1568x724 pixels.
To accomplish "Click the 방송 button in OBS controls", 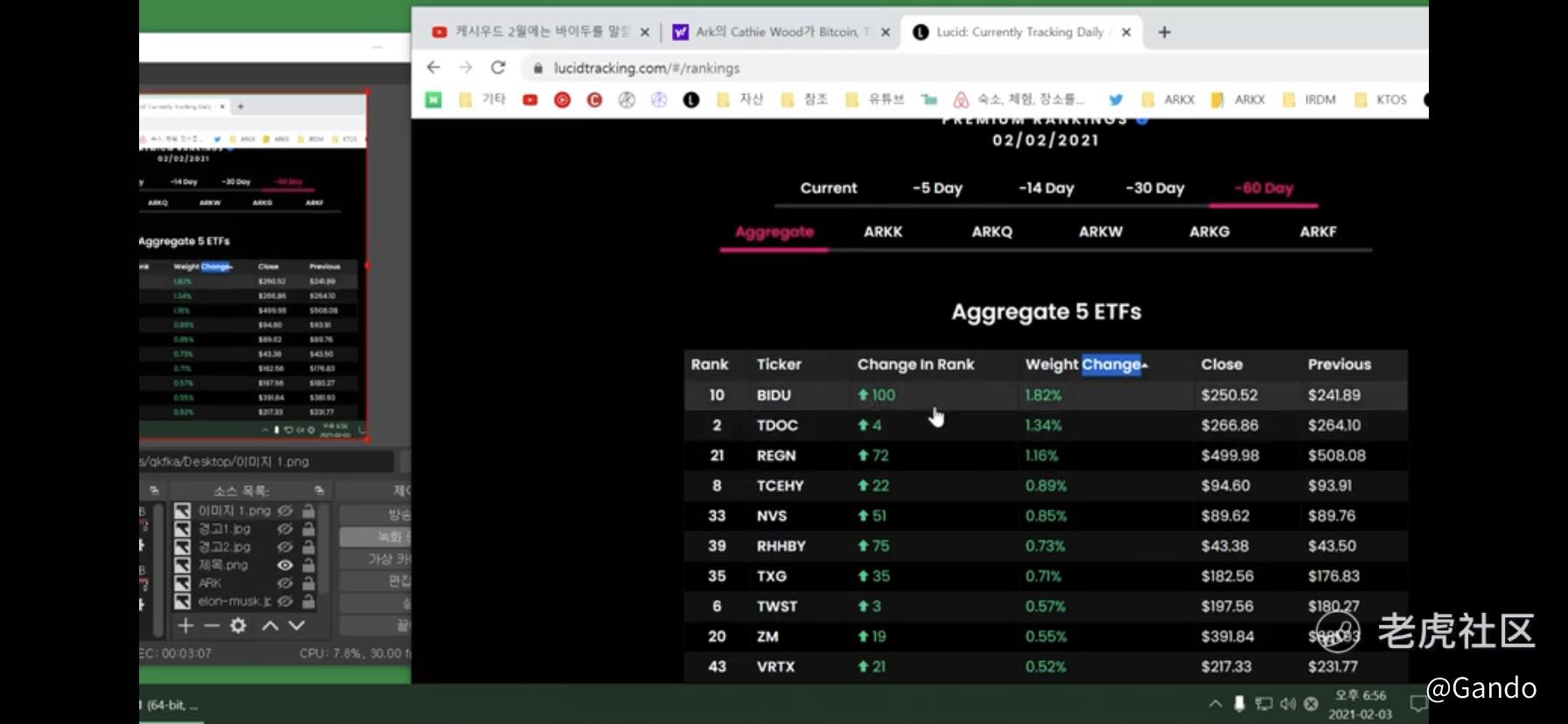I will click(x=376, y=514).
